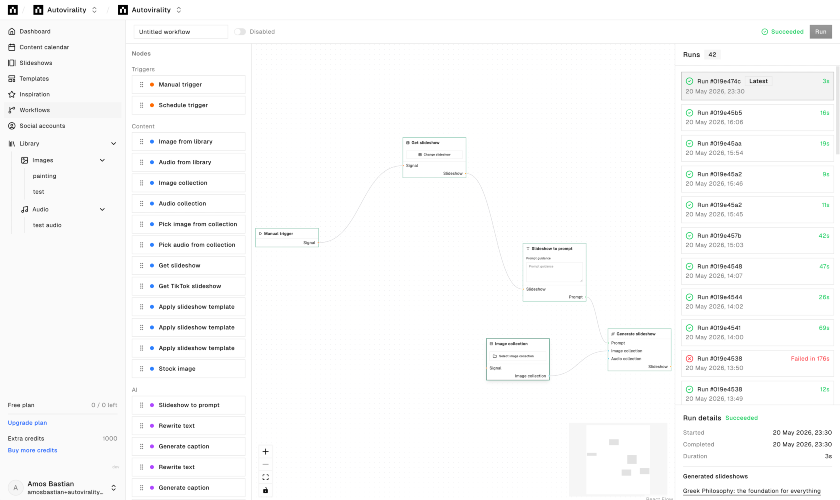Image resolution: width=840 pixels, height=500 pixels.
Task: Click drag handle of Stock image
Action: [141, 369]
